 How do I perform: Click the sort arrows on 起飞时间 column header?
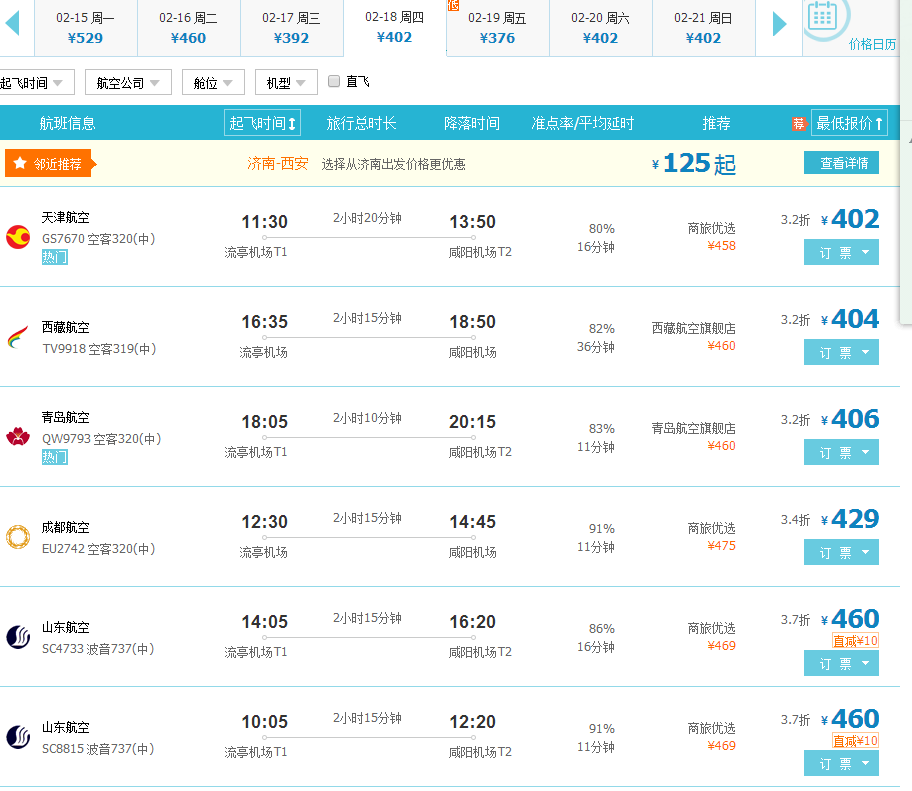tap(292, 121)
